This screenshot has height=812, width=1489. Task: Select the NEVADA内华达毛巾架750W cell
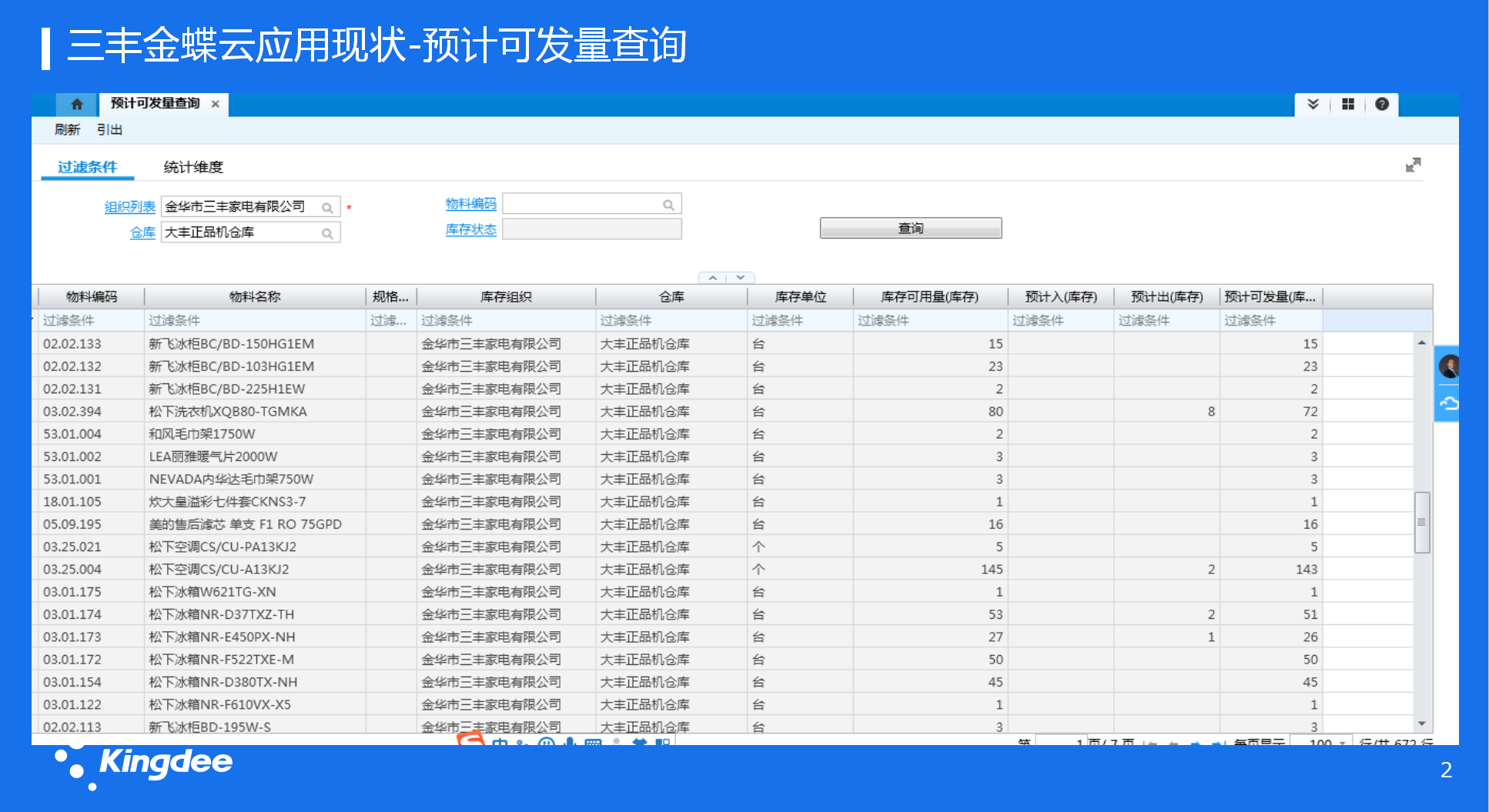[x=255, y=479]
